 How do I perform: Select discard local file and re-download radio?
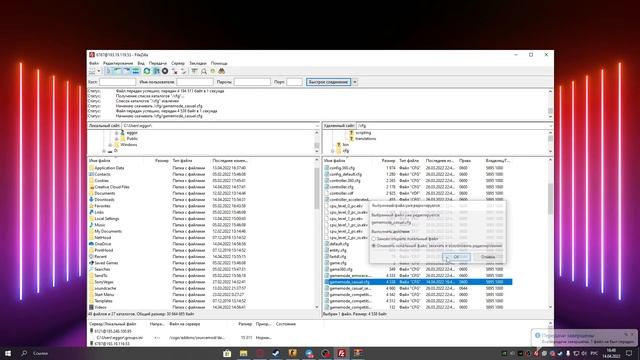coord(373,246)
